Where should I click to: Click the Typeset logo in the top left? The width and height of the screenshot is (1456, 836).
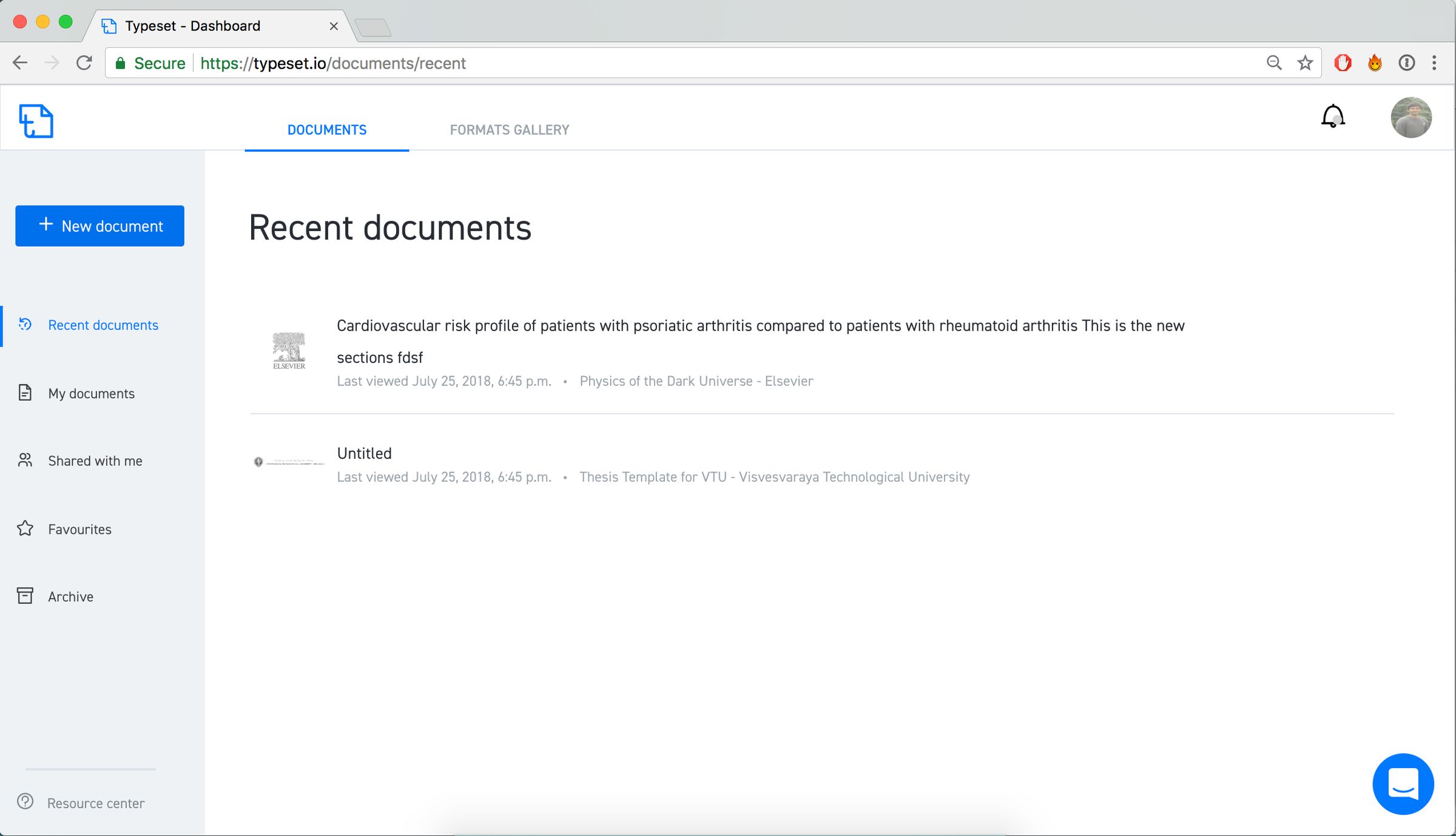pos(36,120)
